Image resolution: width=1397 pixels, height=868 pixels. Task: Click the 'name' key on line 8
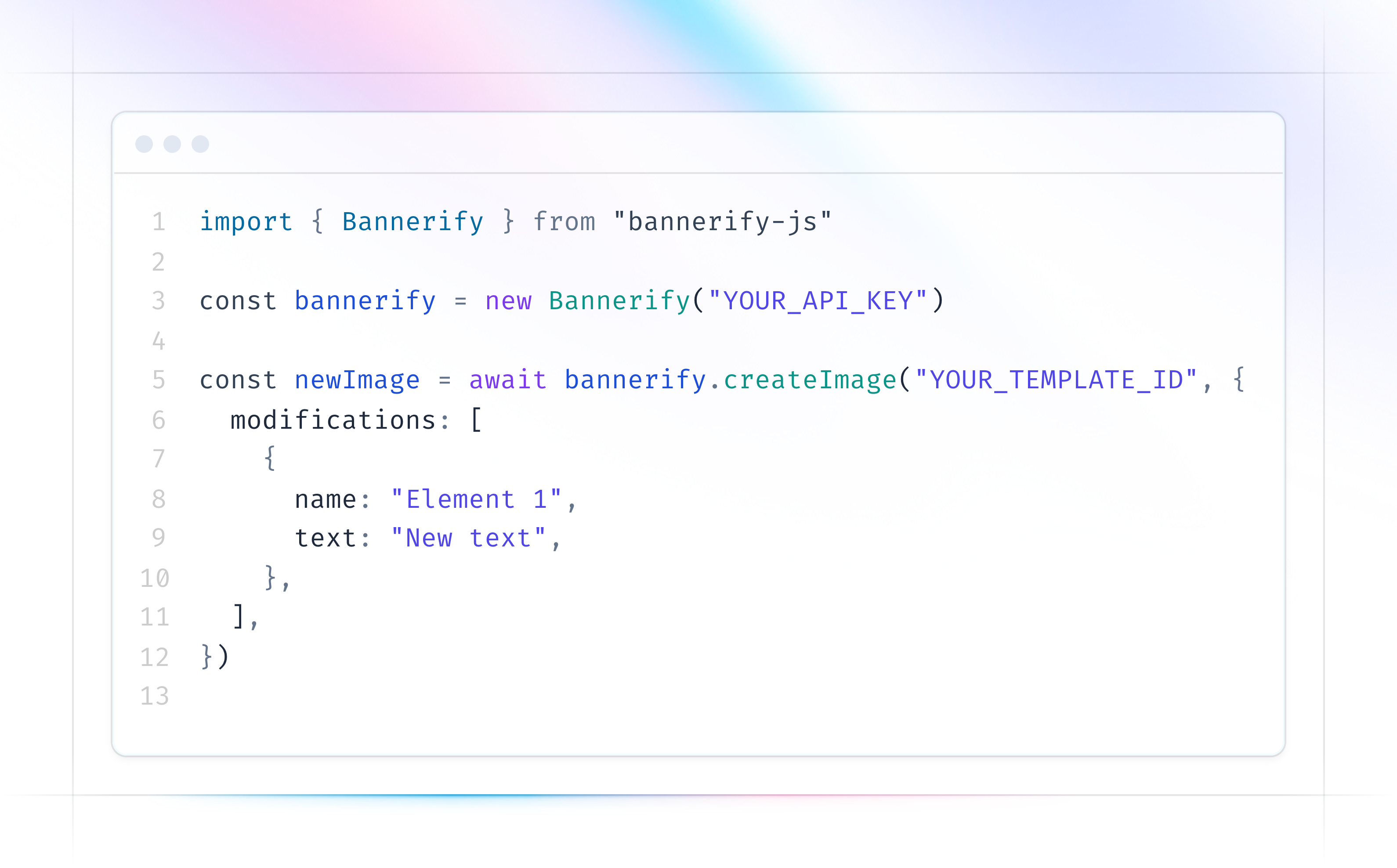point(326,500)
